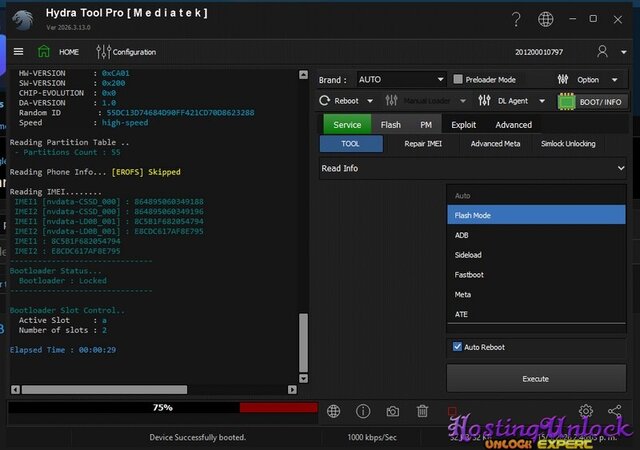640x450 pixels.
Task: Open the help question mark icon
Action: pos(516,19)
